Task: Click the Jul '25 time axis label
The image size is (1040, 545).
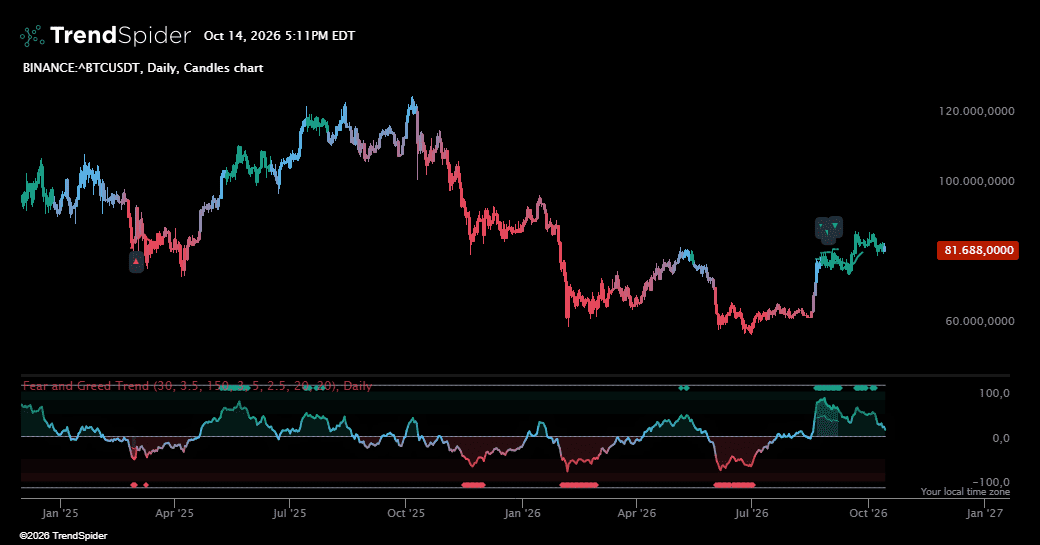Action: [289, 513]
